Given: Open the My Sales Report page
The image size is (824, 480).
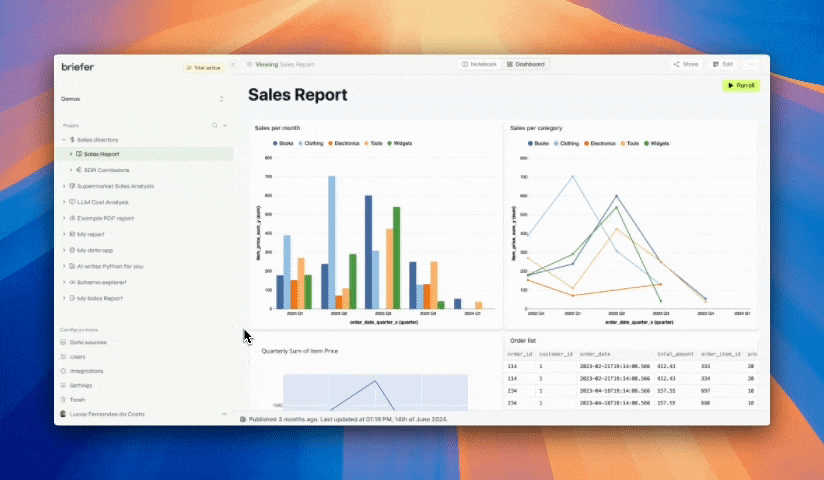Looking at the screenshot, I should [100, 298].
